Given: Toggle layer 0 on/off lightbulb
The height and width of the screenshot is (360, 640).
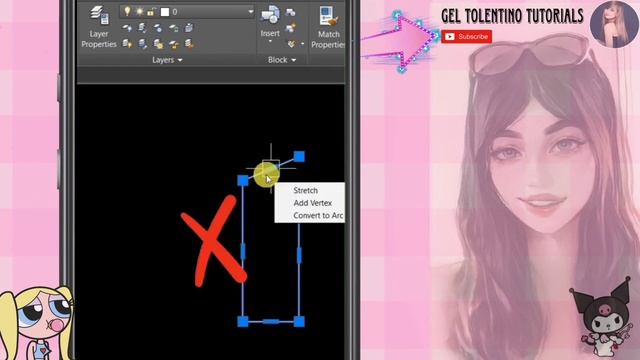Looking at the screenshot, I should click(127, 11).
